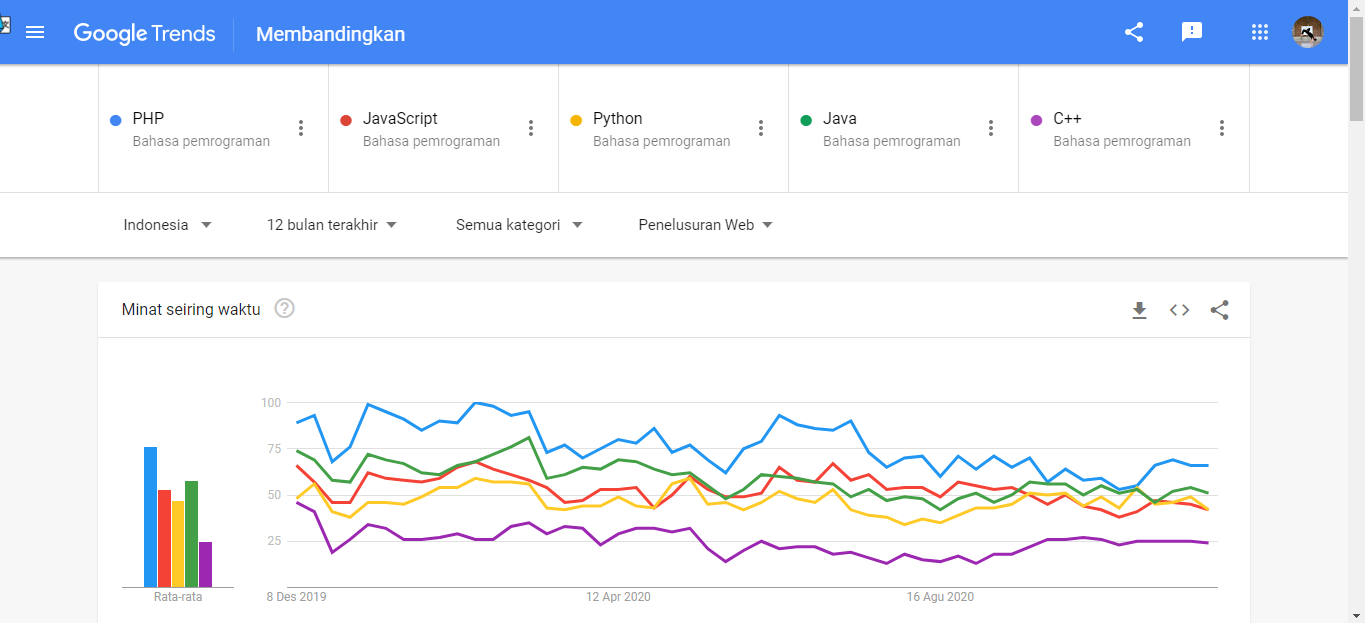Image resolution: width=1365 pixels, height=623 pixels.
Task: Expand the 12 bulan terakhir time dropdown
Action: point(331,224)
